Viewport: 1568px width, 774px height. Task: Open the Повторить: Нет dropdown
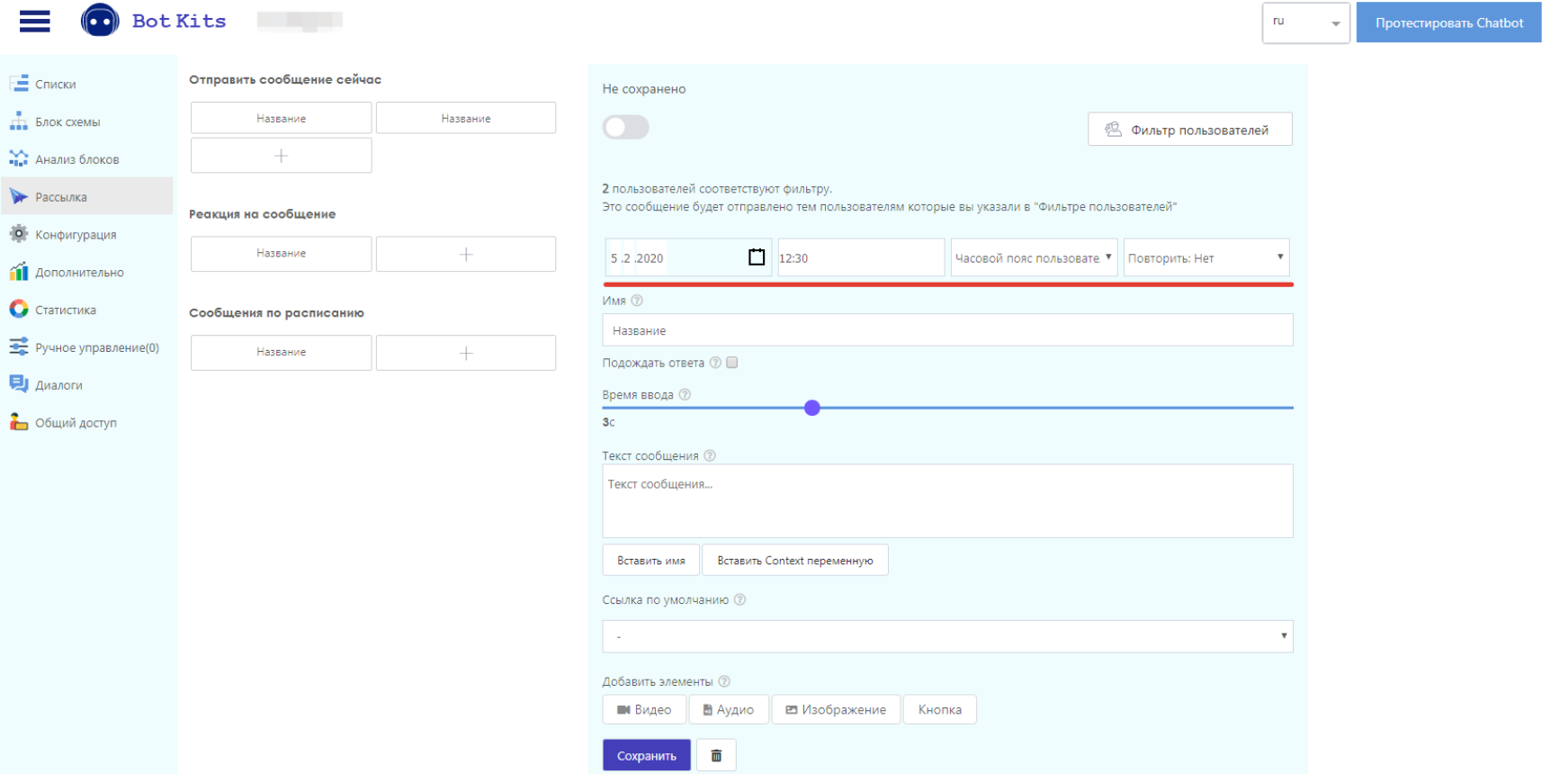(1206, 257)
